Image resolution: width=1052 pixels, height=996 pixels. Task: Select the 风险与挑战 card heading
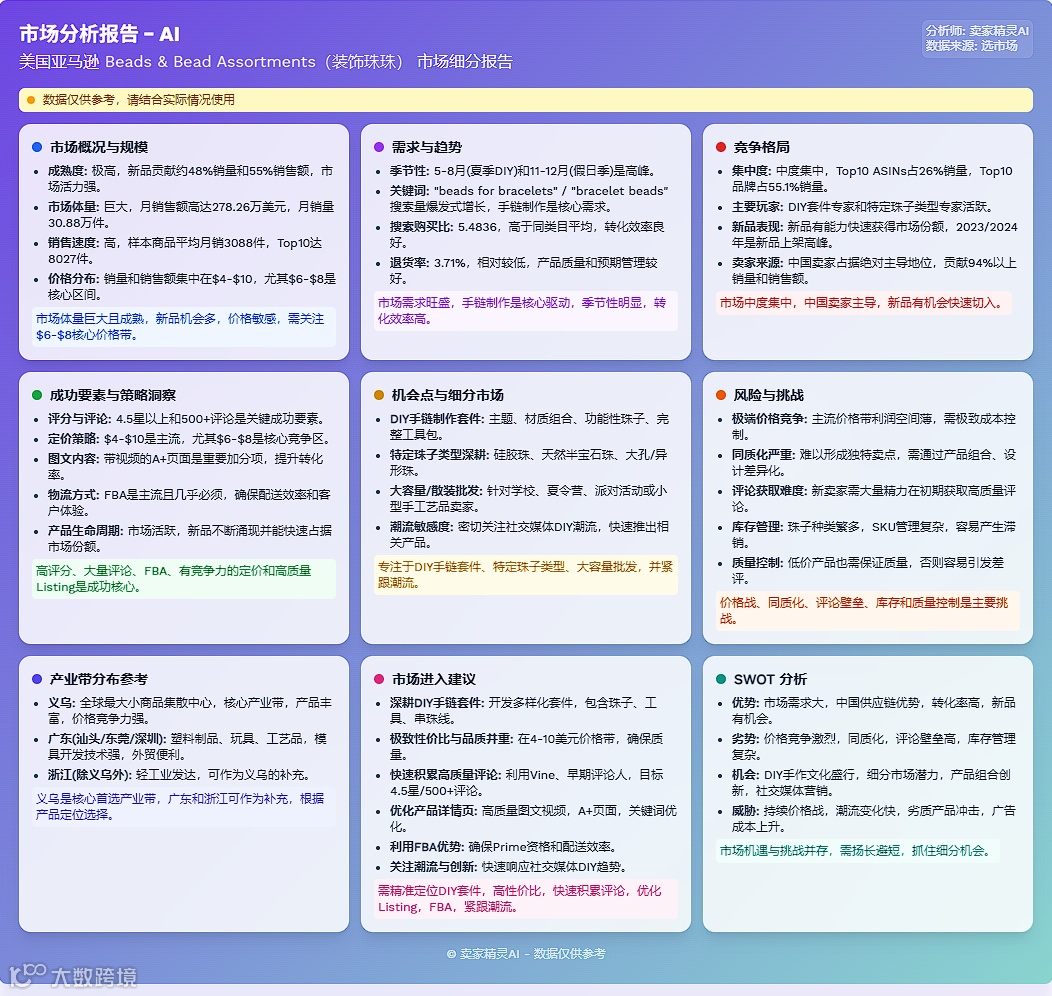pos(768,395)
